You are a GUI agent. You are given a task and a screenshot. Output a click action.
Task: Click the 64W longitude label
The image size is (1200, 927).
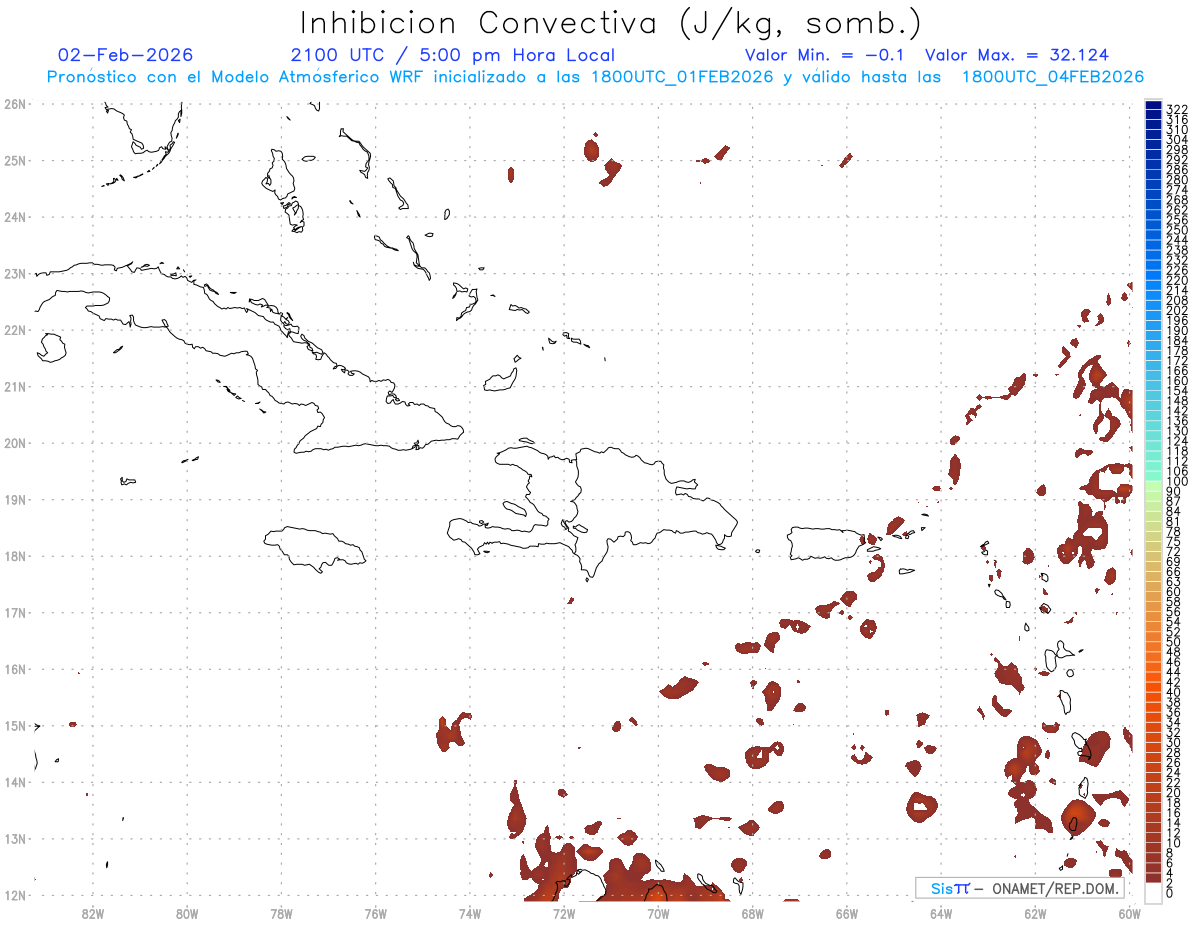(x=941, y=912)
